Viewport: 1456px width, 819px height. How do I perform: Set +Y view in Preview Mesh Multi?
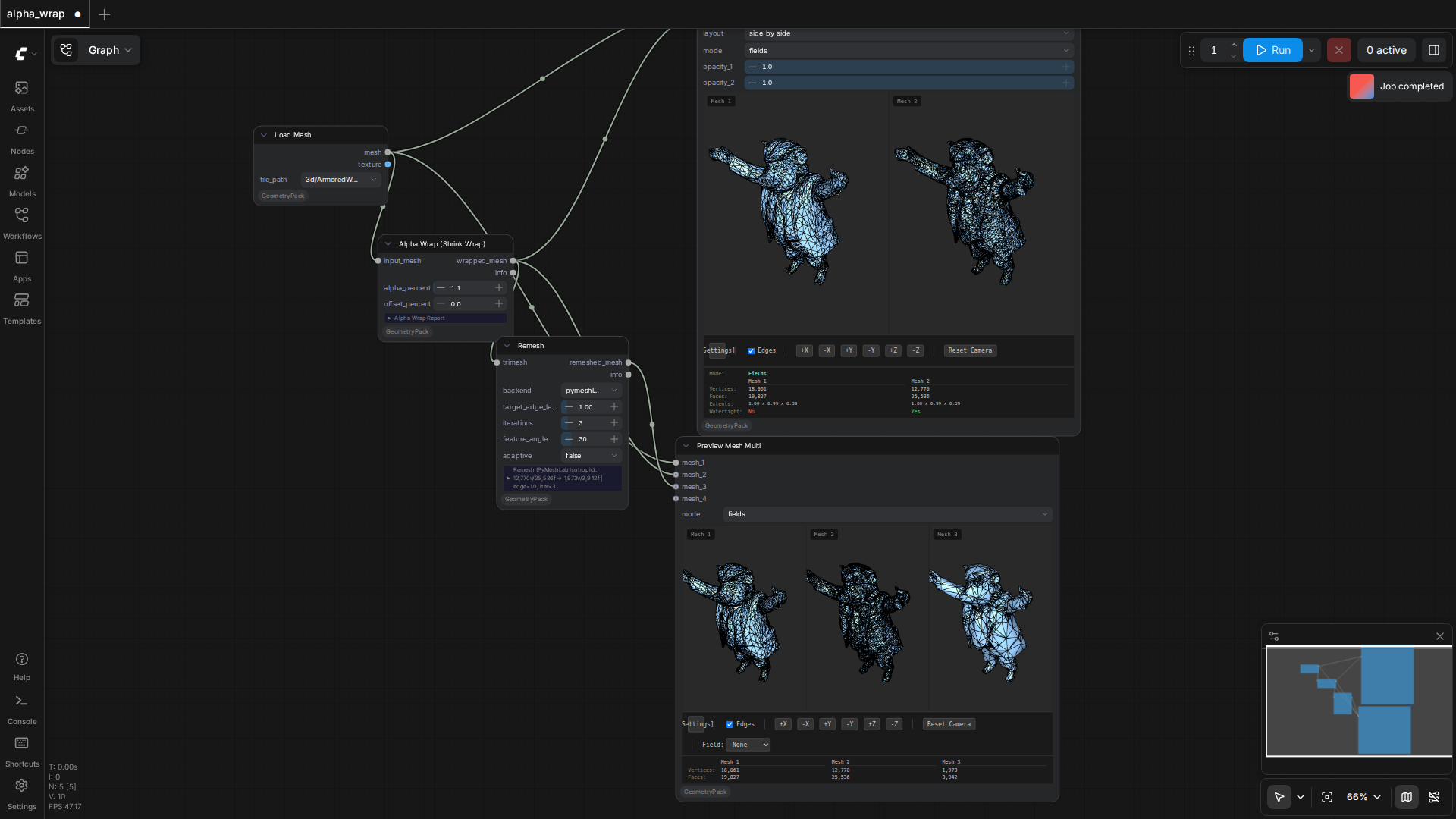[x=827, y=725]
